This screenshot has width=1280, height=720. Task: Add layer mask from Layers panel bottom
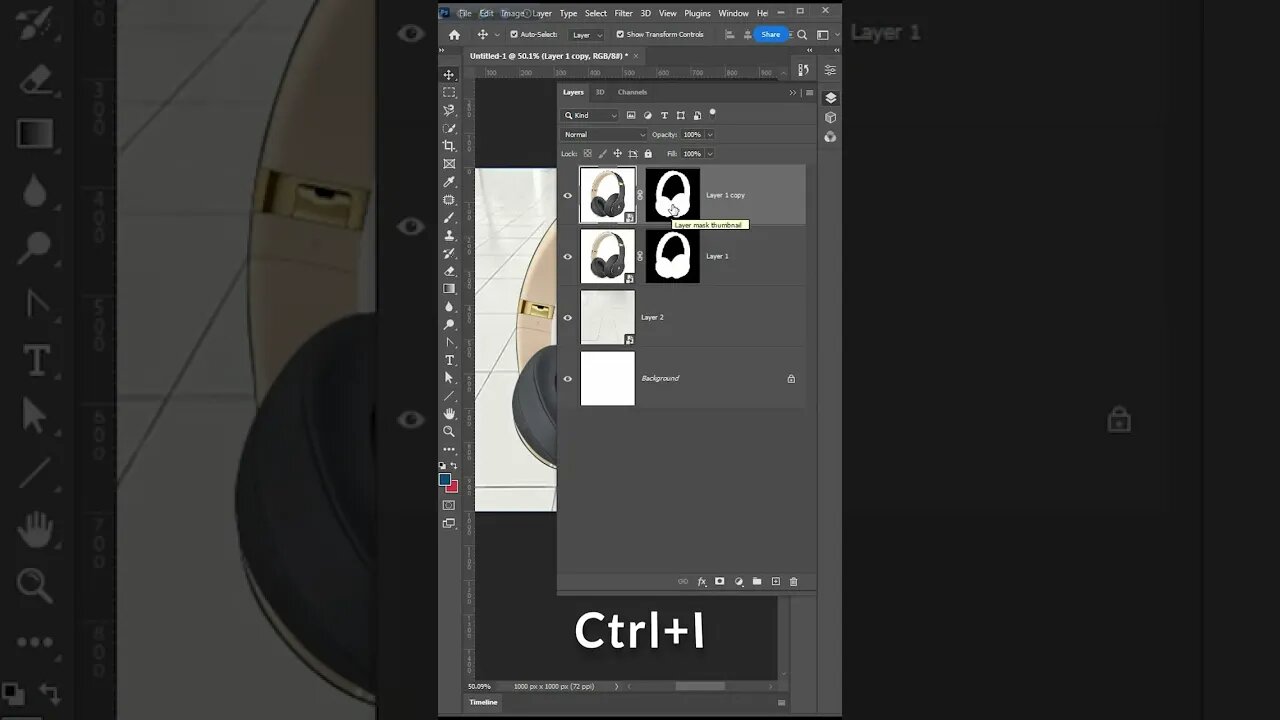719,581
